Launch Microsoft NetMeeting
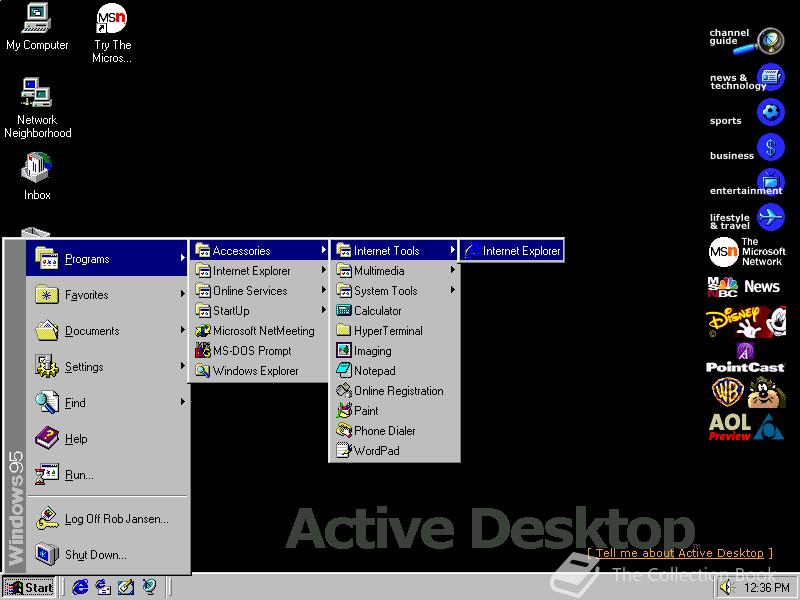 pos(260,331)
